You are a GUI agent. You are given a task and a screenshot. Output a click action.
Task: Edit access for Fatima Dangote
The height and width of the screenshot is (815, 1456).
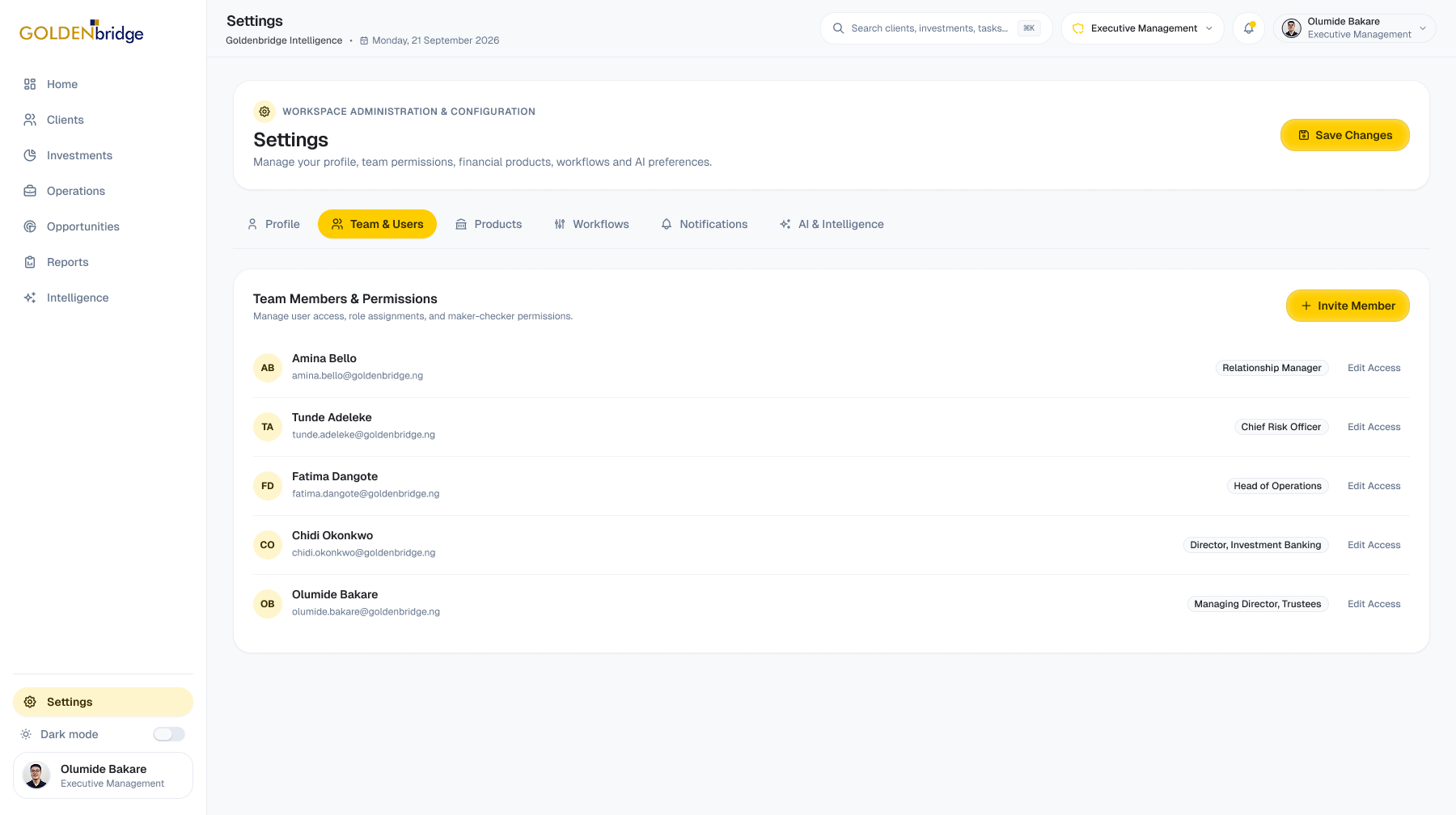[1374, 486]
